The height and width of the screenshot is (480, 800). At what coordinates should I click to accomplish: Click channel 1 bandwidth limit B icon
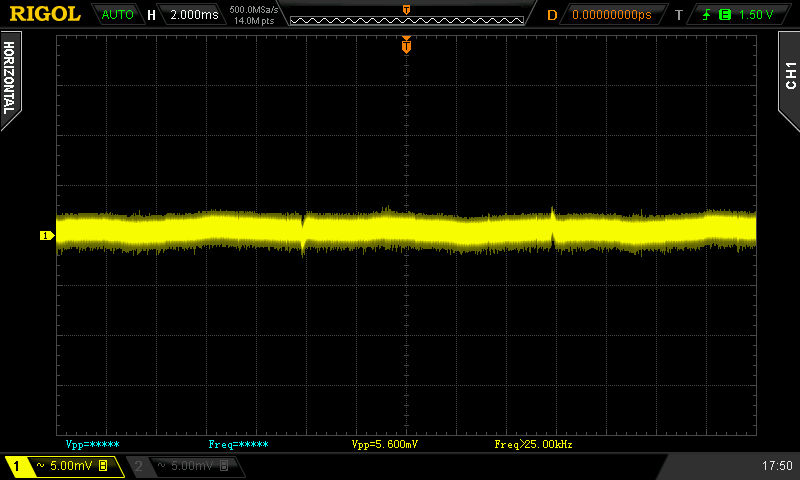103,466
